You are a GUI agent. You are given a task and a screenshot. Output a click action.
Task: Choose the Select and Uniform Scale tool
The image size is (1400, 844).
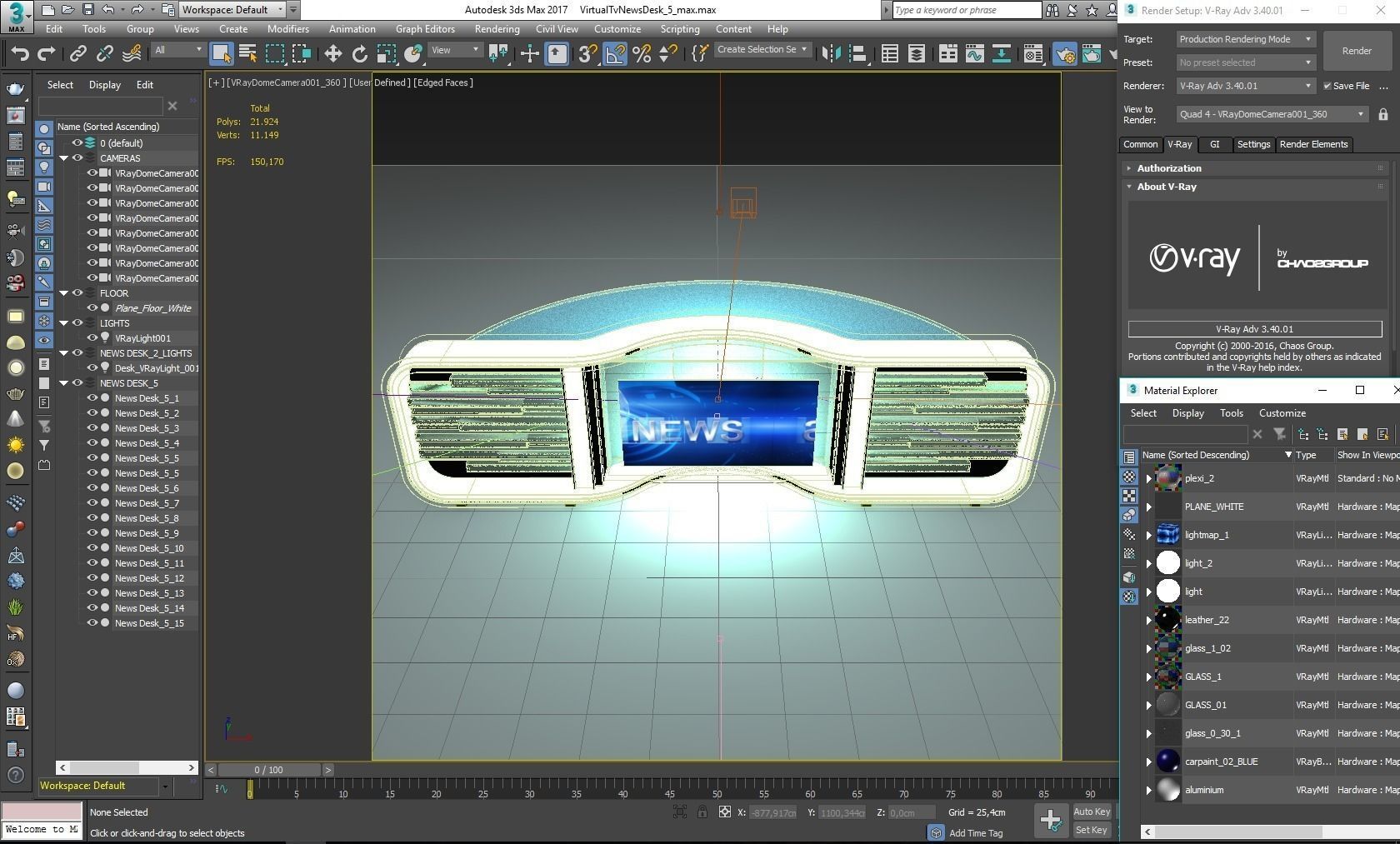[386, 54]
